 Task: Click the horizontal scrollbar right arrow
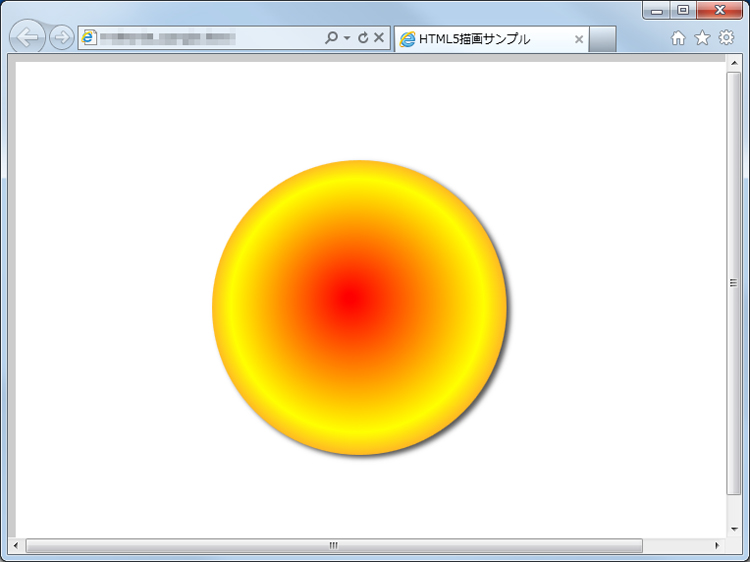(x=717, y=545)
